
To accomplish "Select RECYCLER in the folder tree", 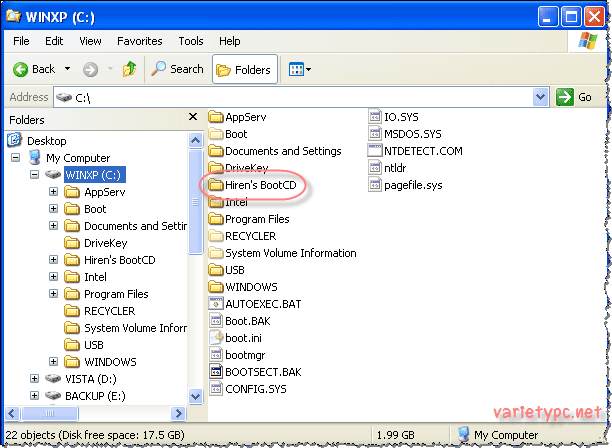I will click(110, 311).
